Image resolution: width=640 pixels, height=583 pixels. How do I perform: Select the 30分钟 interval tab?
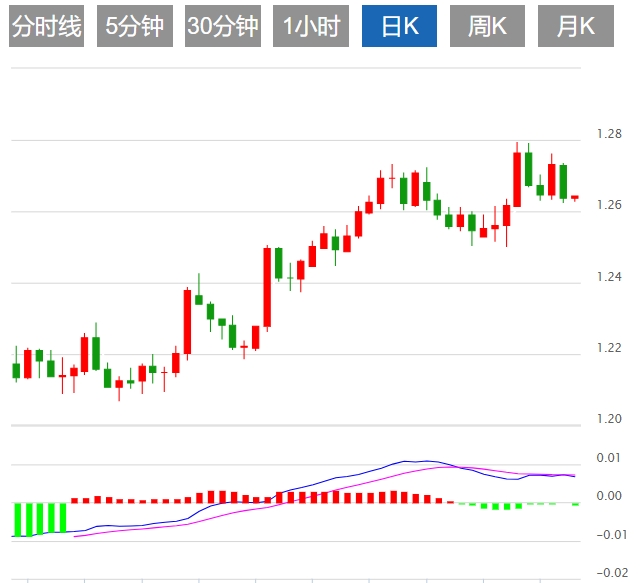click(223, 26)
